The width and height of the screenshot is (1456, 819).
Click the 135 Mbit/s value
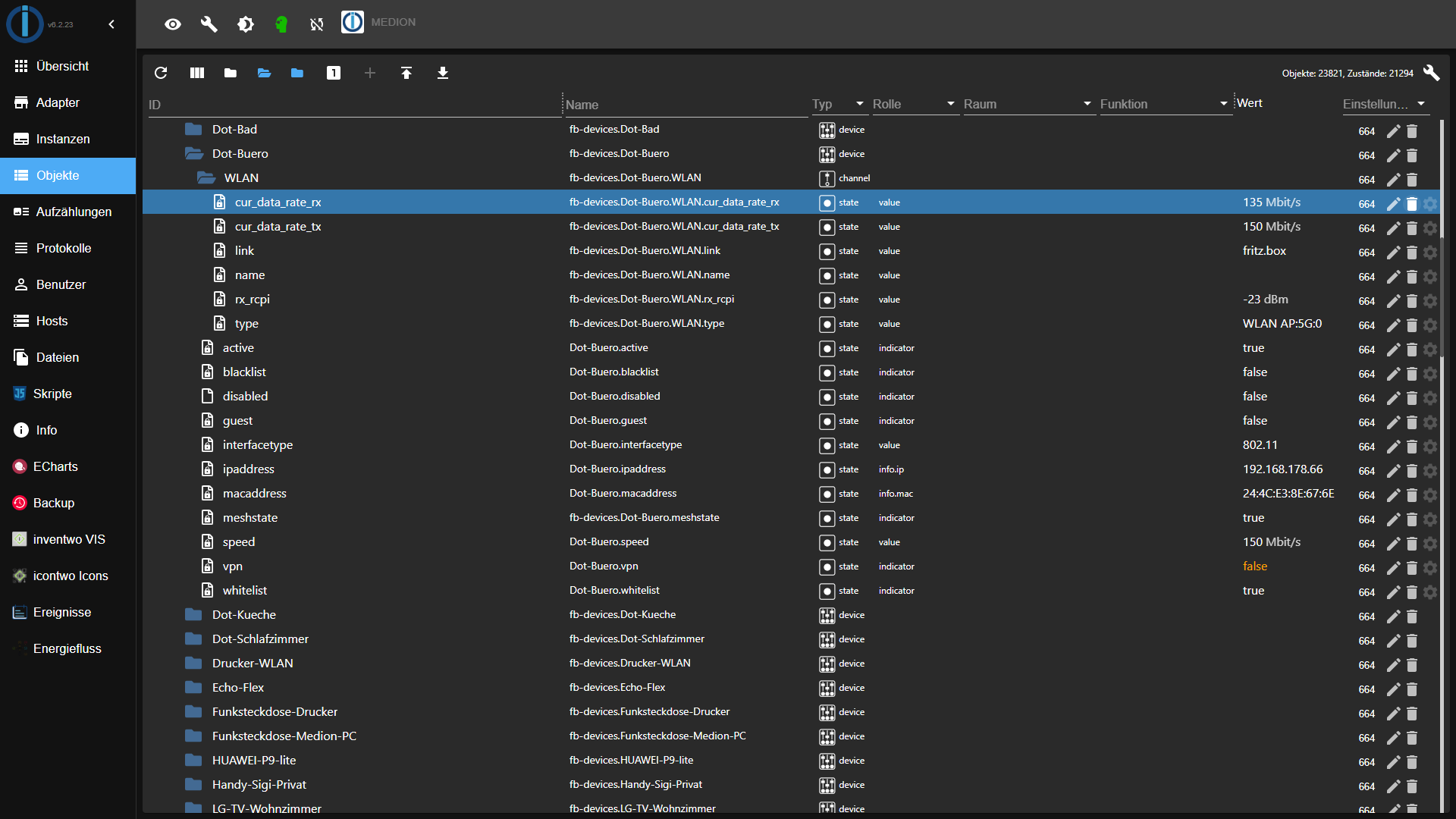coord(1272,202)
